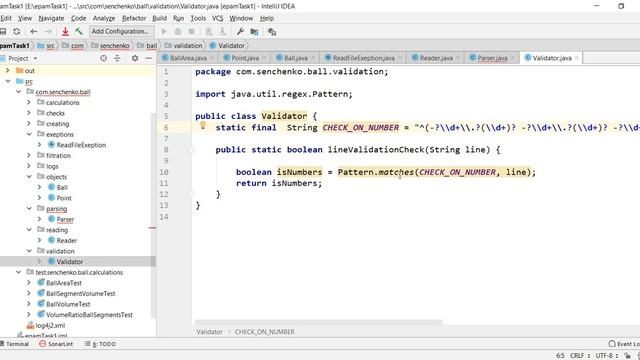Click validation breadcrumb in navigation bar

187,46
